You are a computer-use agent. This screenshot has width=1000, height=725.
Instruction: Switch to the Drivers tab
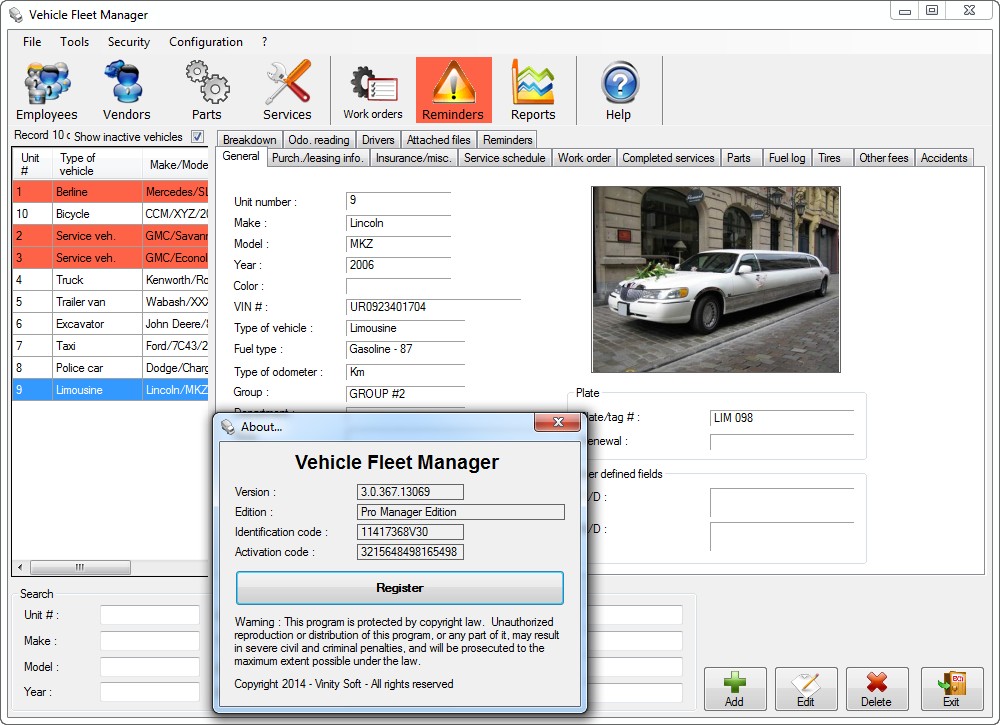coord(378,140)
